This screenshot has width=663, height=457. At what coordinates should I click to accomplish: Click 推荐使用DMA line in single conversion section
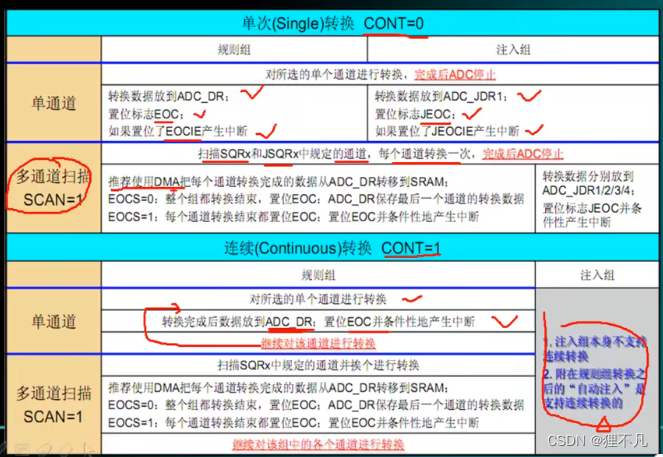(x=279, y=182)
